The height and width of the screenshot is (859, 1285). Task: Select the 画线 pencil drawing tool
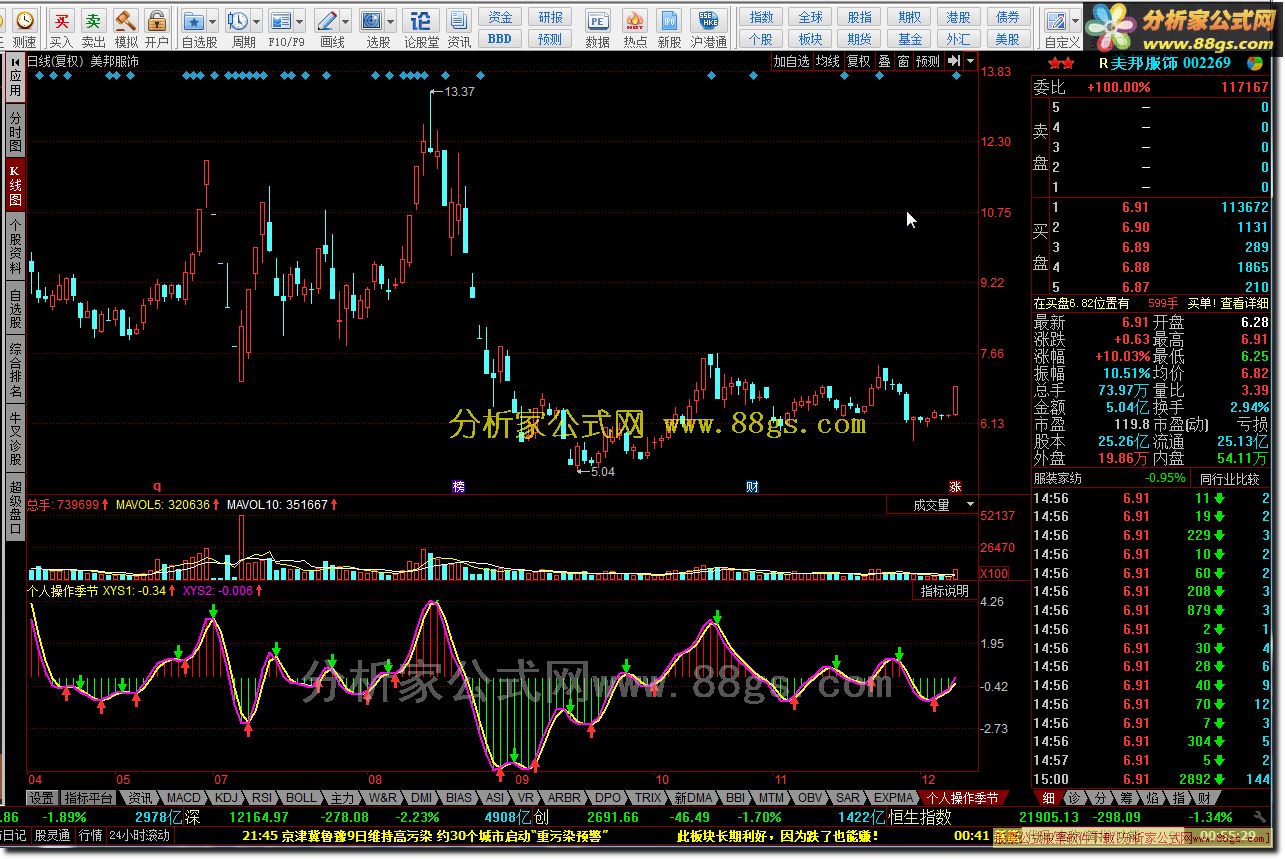coord(327,20)
